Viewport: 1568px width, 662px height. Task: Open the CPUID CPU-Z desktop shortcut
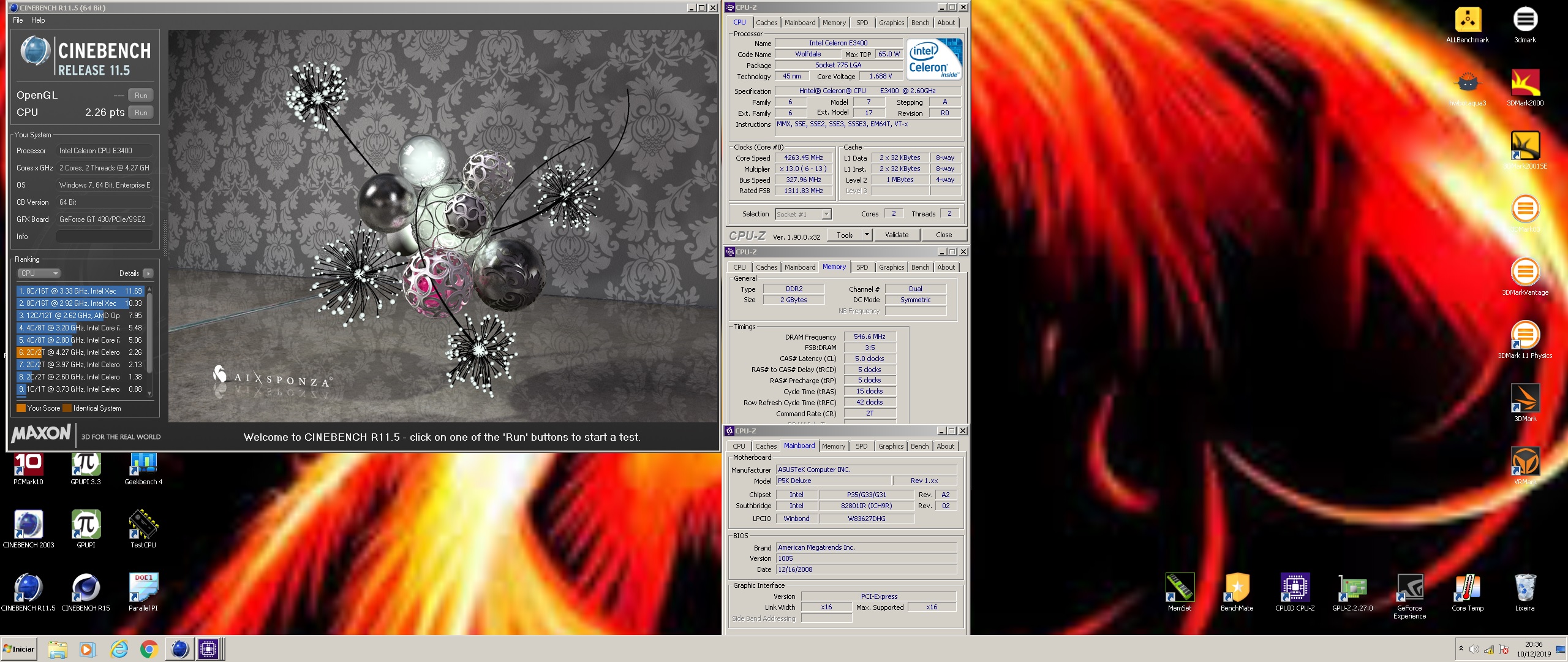(x=1295, y=592)
